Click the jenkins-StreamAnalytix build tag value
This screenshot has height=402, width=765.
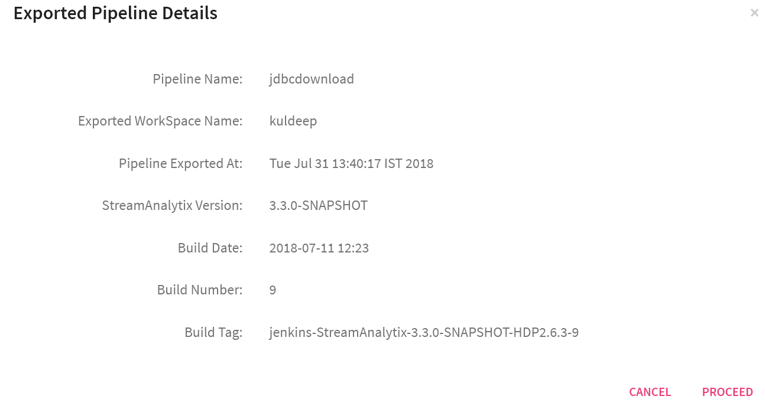pos(424,332)
